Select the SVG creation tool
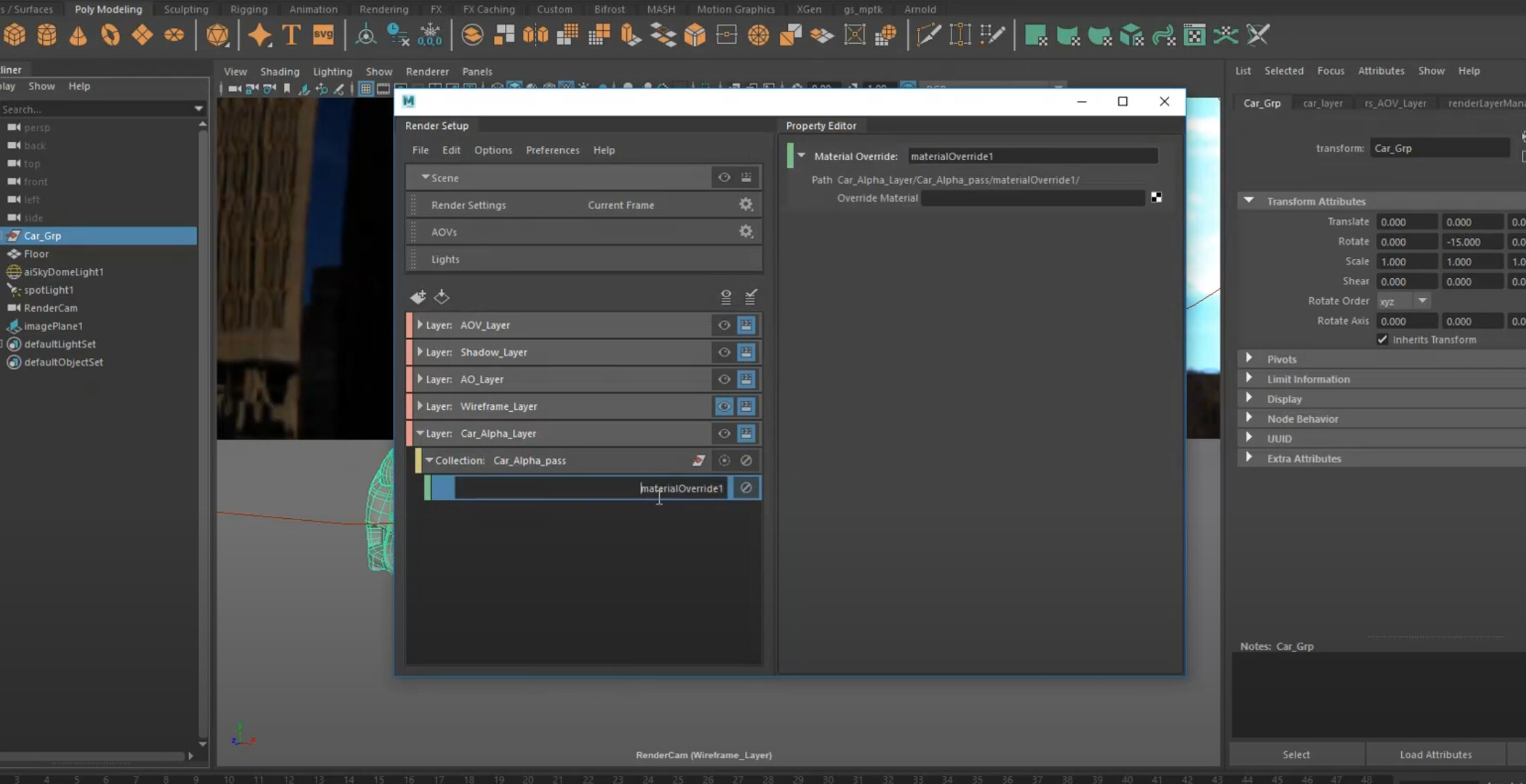Screen dimensions: 1526x784 click(x=323, y=34)
